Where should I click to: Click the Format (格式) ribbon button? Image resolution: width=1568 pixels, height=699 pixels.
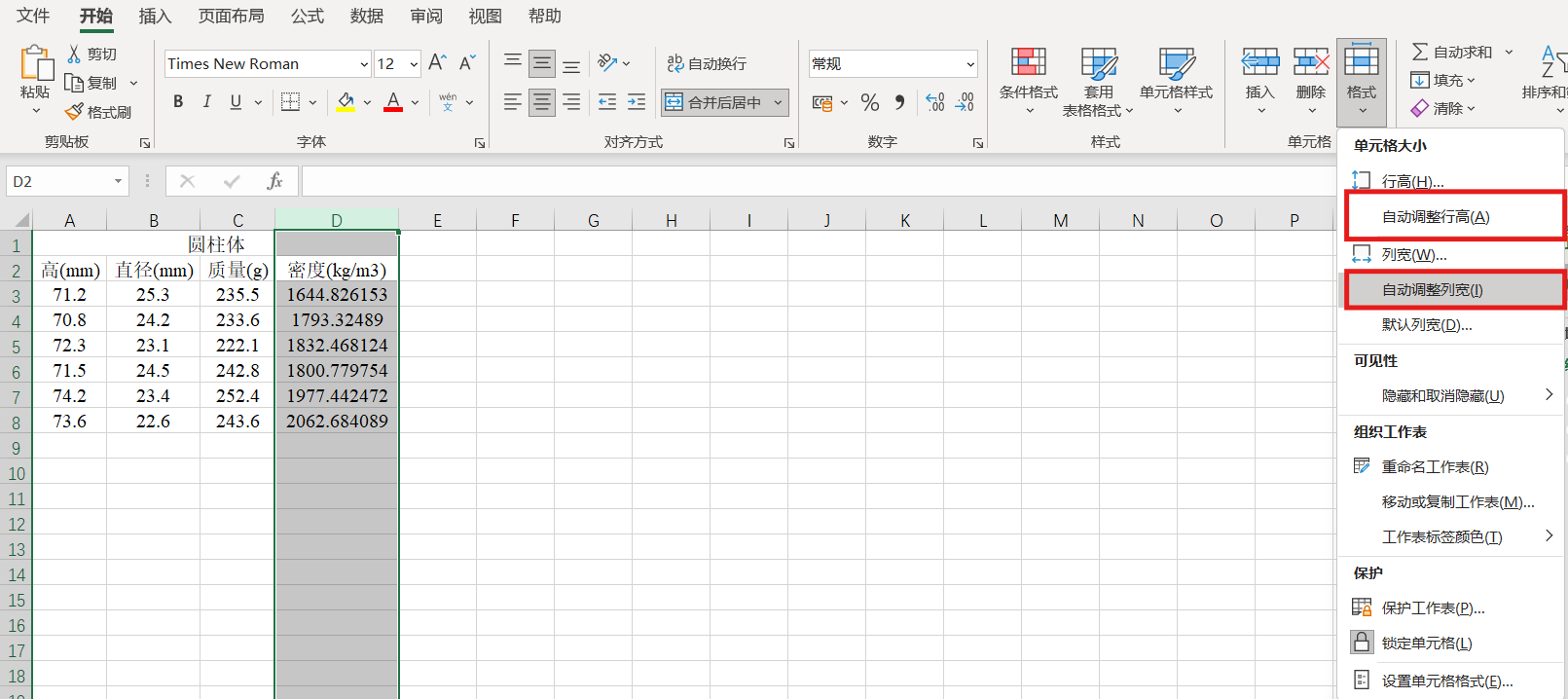click(x=1362, y=82)
